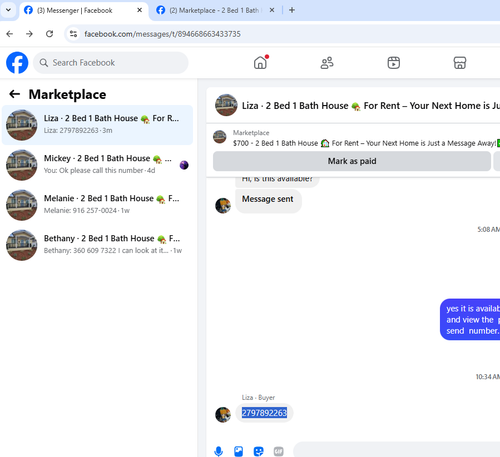
Task: Open the Facebook Home feed icon
Action: [260, 62]
